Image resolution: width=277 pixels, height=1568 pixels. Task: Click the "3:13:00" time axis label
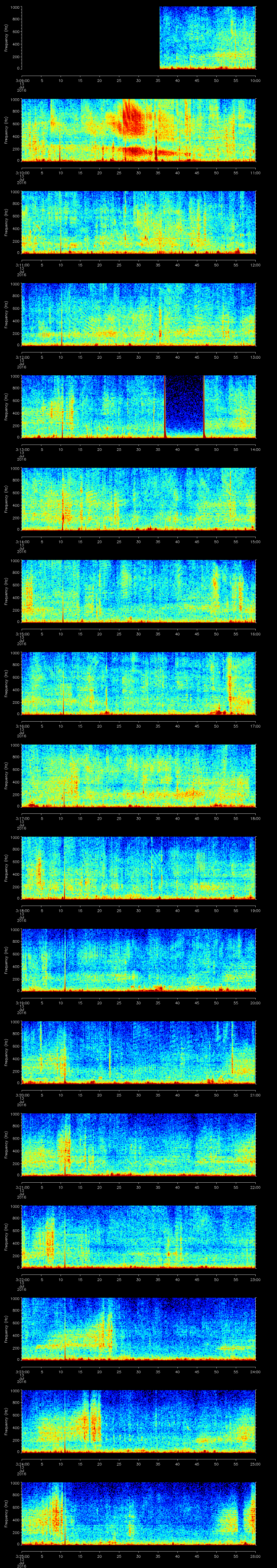(22, 449)
